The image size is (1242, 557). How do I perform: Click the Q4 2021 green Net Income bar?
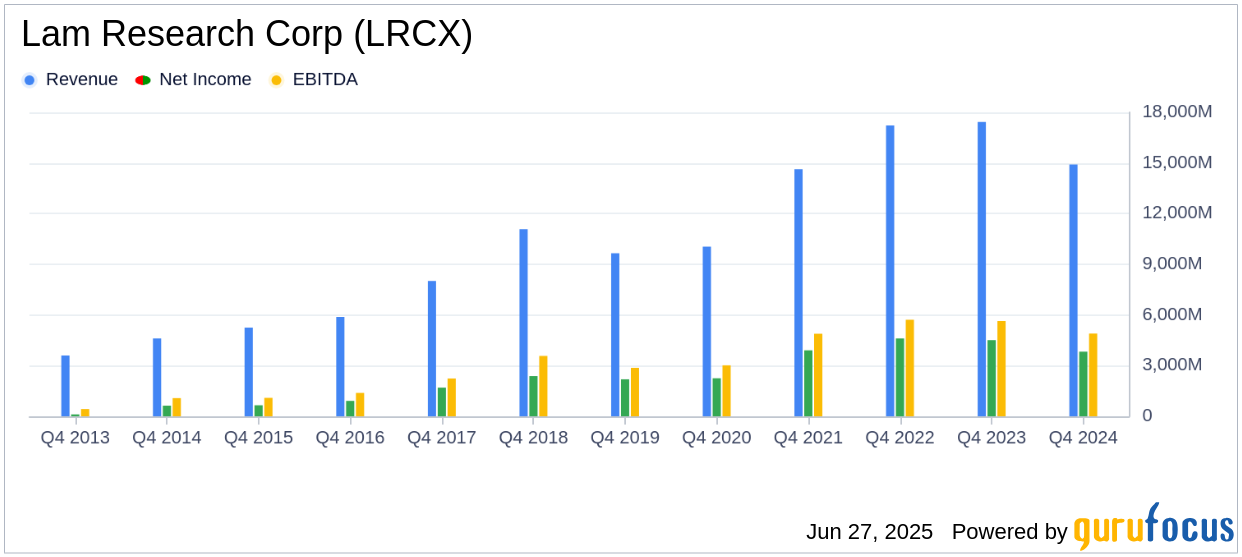coord(808,383)
